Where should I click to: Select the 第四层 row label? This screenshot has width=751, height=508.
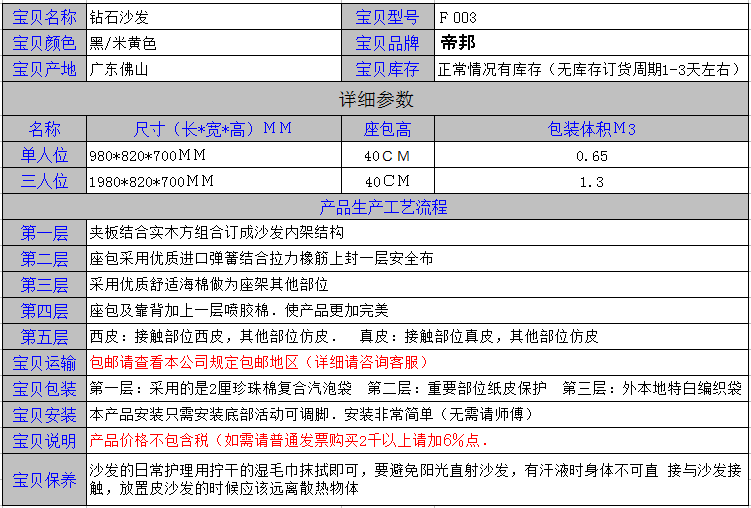[45, 311]
